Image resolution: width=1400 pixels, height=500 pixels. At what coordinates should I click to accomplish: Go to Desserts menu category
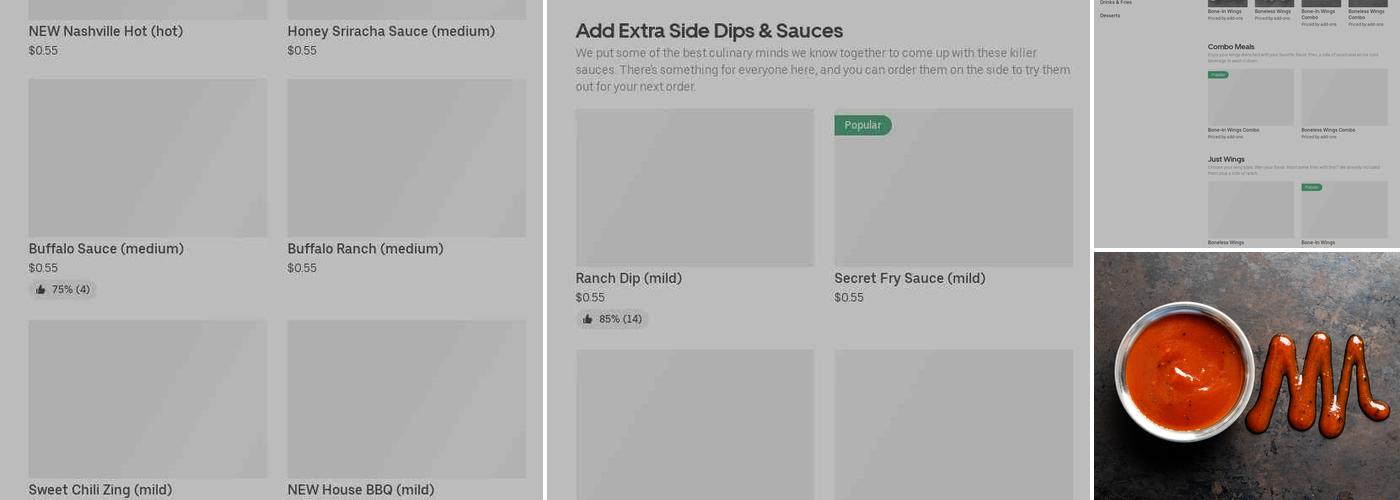click(1110, 16)
